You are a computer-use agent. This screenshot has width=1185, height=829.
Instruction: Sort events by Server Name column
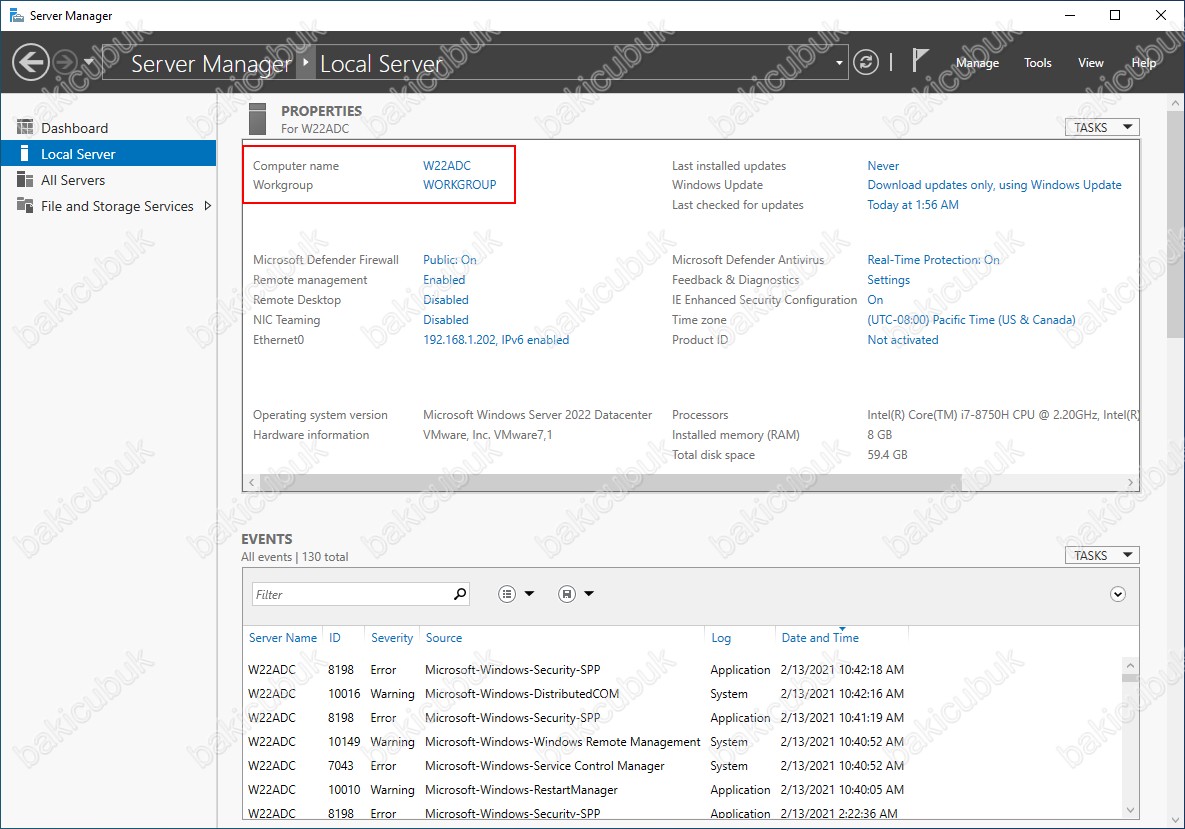[x=283, y=638]
